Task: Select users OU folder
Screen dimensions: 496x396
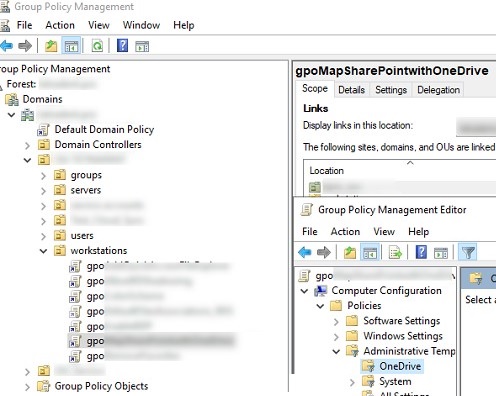Action: tap(82, 236)
